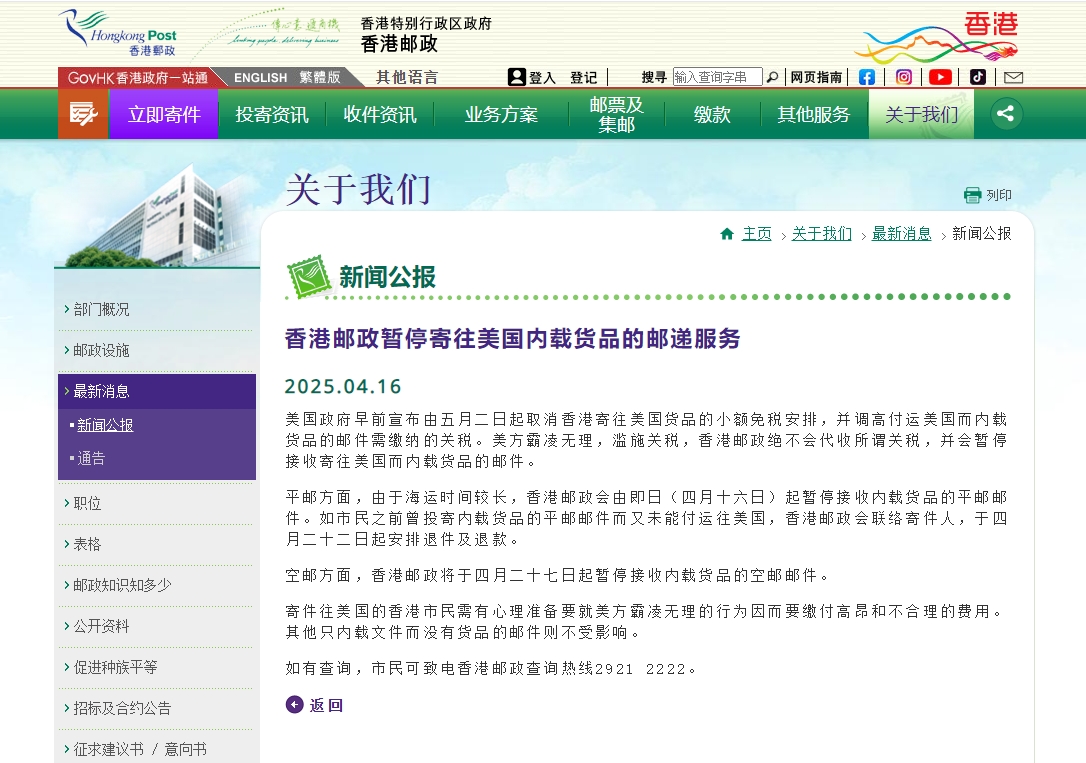Viewport: 1086px width, 763px height.
Task: Click the YouTube icon
Action: [x=940, y=76]
